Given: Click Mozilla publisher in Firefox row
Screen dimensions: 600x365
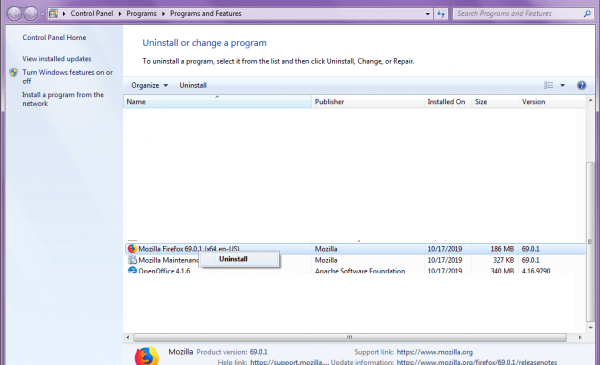Looking at the screenshot, I should click(326, 249).
